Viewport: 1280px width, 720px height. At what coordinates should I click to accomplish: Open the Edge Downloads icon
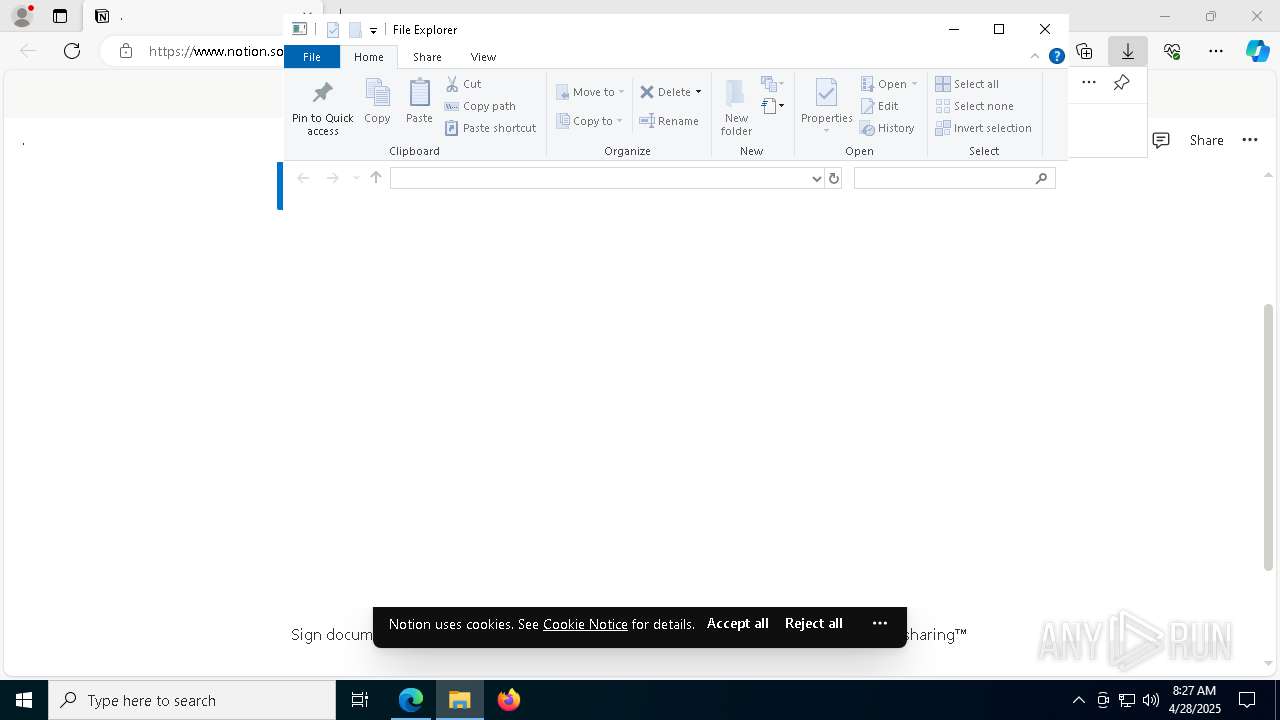[x=1128, y=51]
